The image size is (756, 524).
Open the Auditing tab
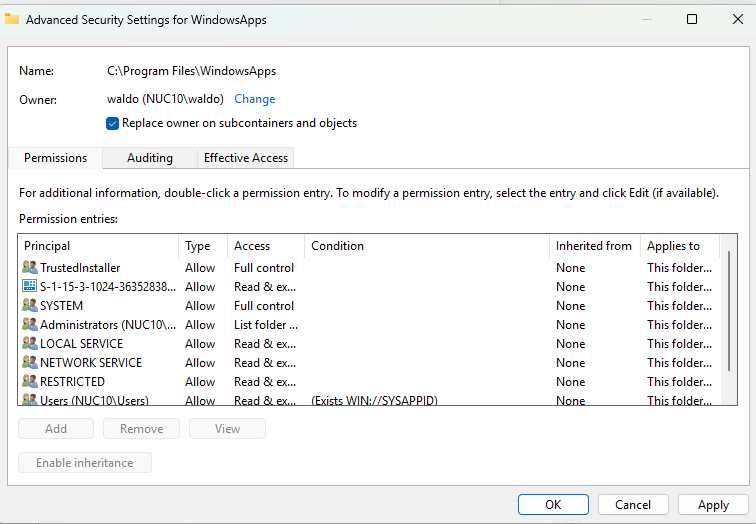pos(150,158)
